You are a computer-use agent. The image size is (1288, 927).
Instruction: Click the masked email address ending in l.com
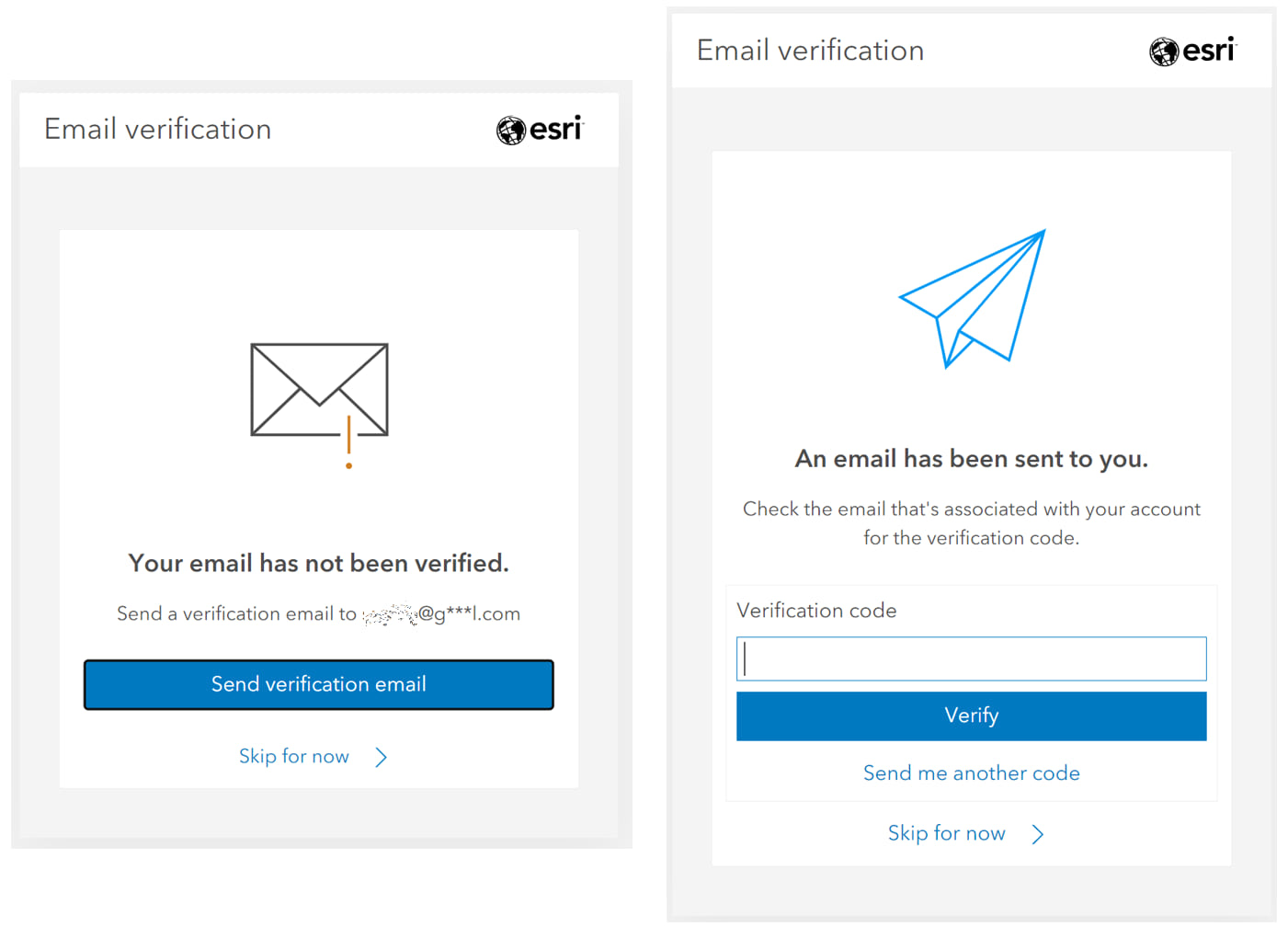(x=444, y=613)
